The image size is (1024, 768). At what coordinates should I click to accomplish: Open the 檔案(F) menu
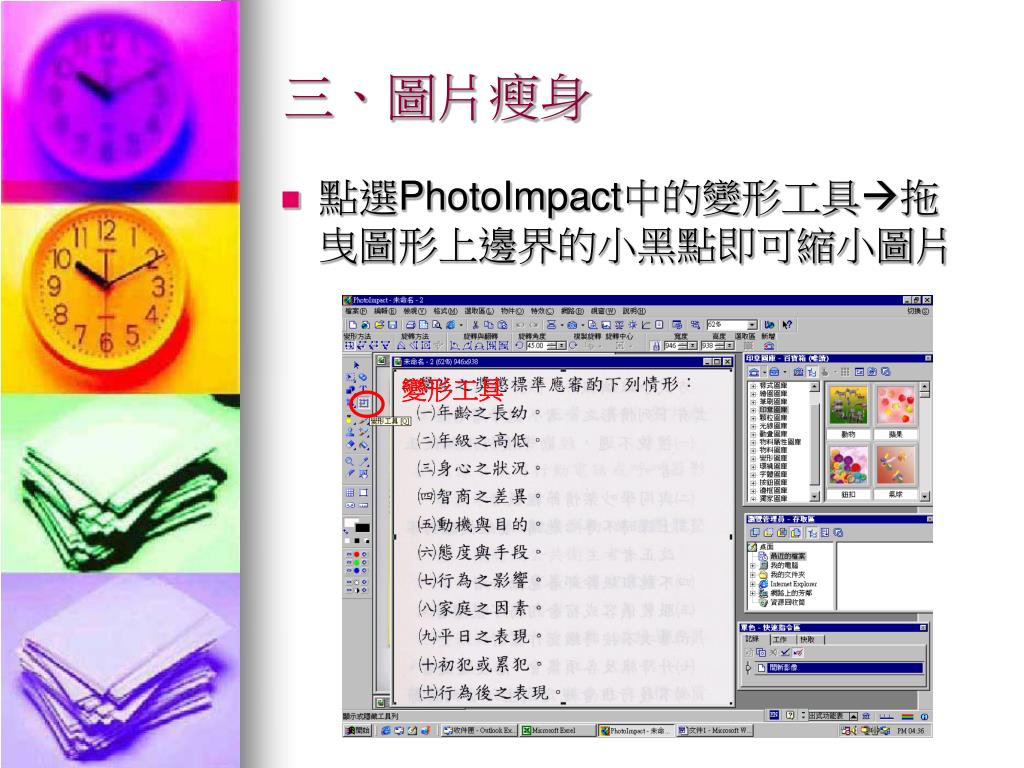pos(356,312)
